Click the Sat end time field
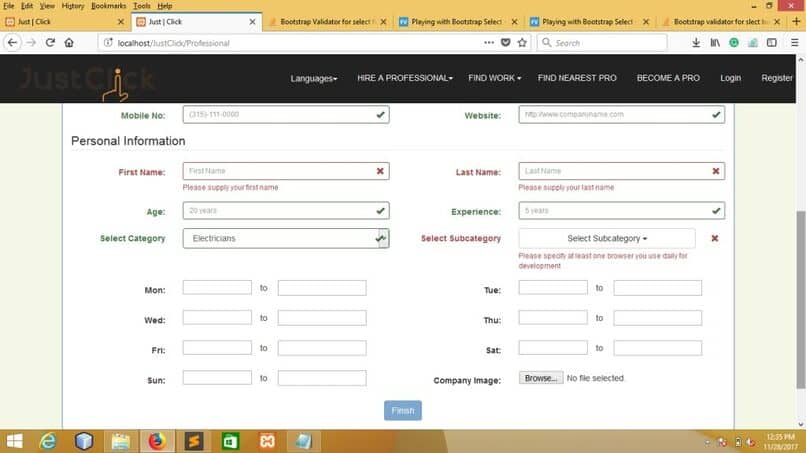806x453 pixels. click(x=657, y=348)
